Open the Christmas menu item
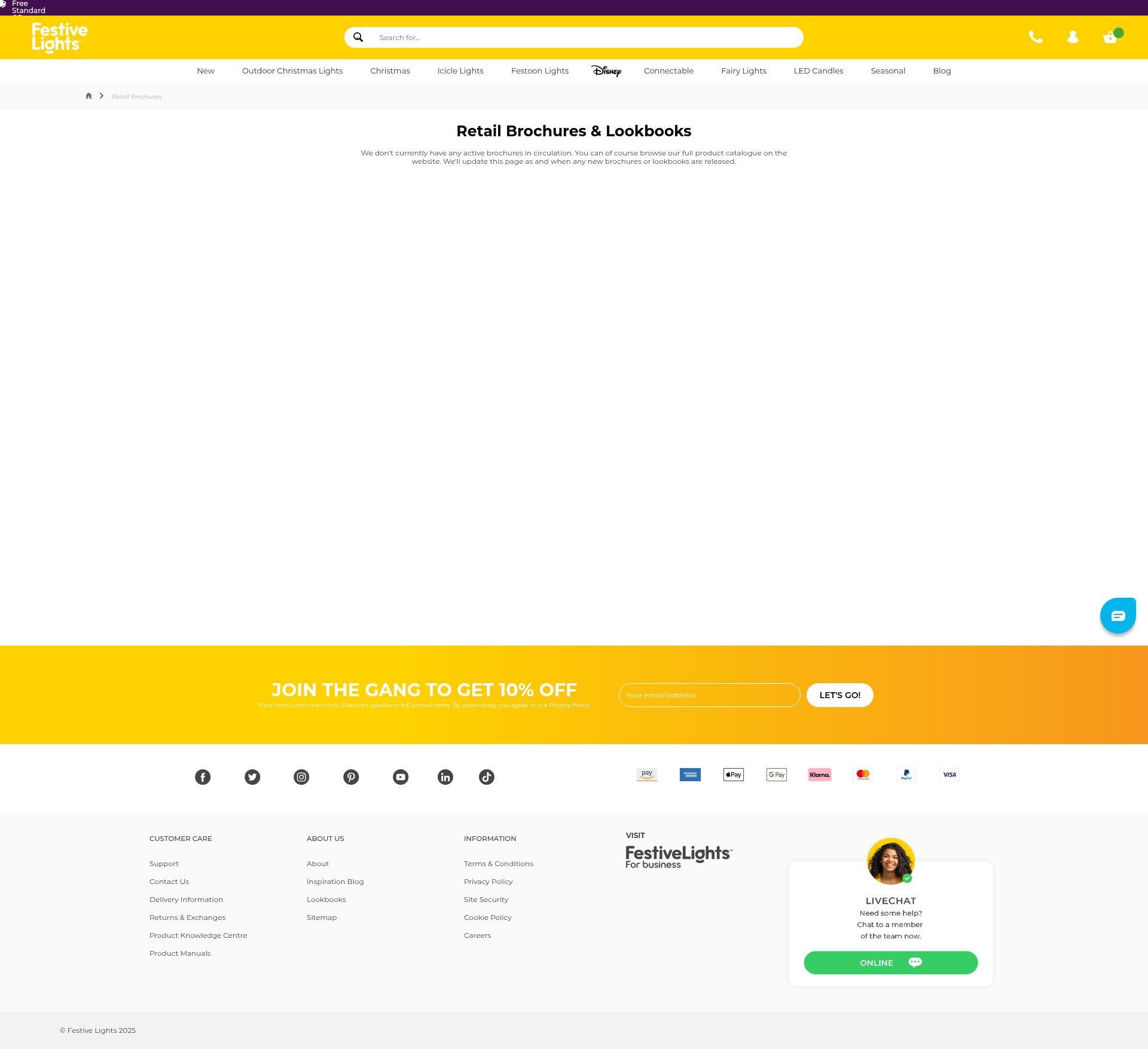Screen dimensions: 1148x1049 390,71
